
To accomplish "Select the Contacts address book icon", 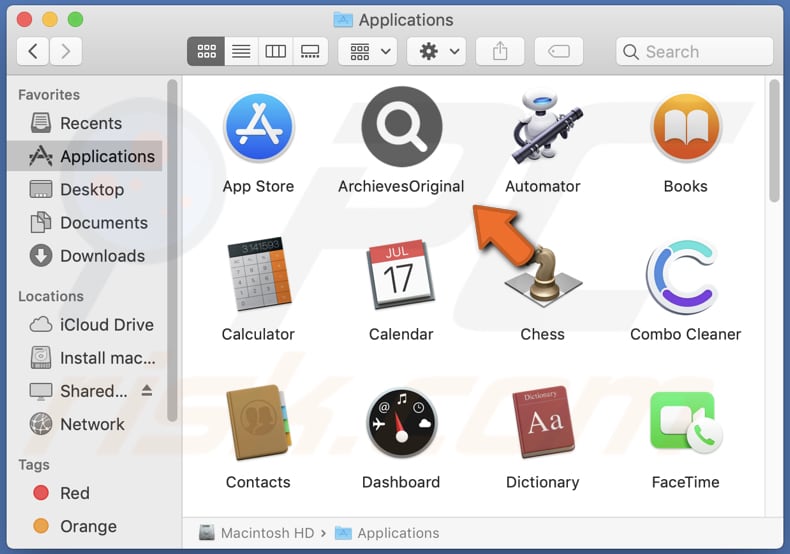I will pyautogui.click(x=259, y=422).
